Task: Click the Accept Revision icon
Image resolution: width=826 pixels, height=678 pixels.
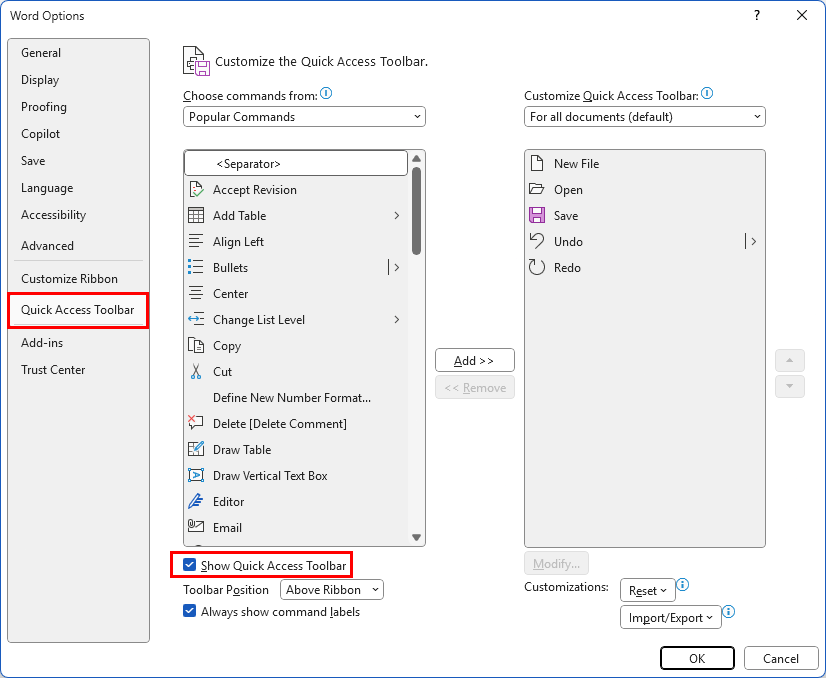Action: (196, 190)
